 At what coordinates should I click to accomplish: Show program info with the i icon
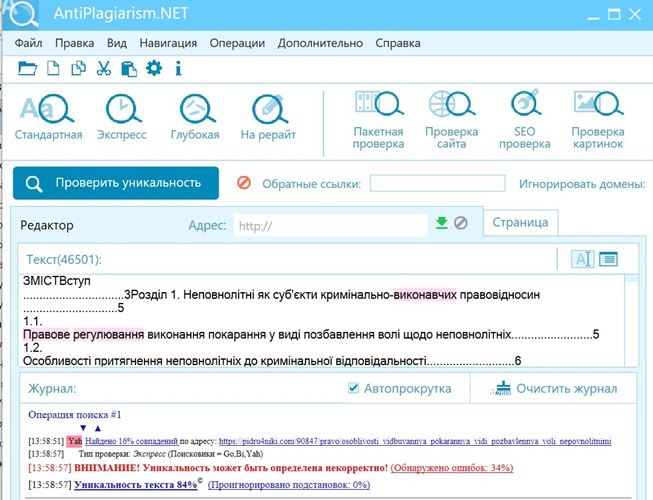click(x=178, y=68)
